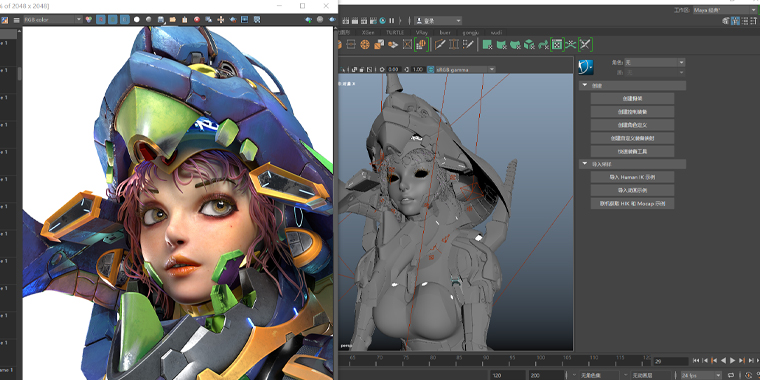
Task: Play the animation backwards
Action: [x=724, y=360]
